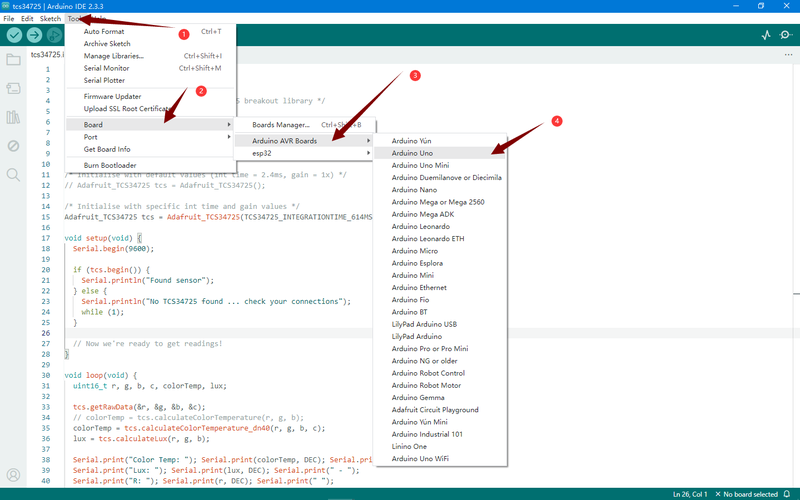Select Arduino Gemma board
800x500 pixels.
(x=440, y=398)
